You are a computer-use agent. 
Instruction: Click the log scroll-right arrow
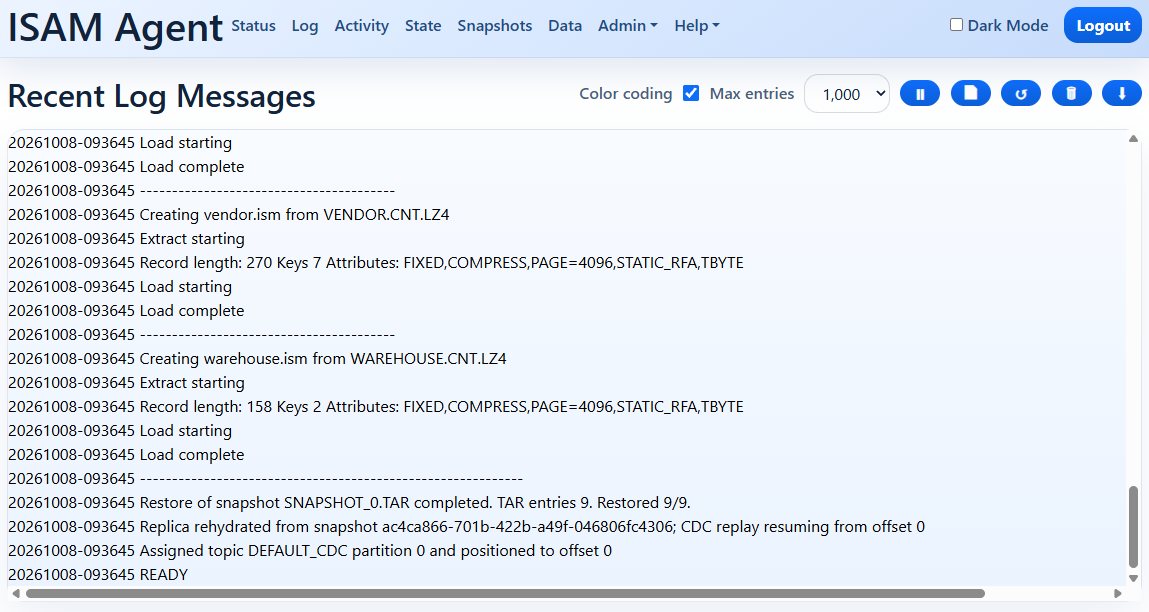pos(1117,594)
